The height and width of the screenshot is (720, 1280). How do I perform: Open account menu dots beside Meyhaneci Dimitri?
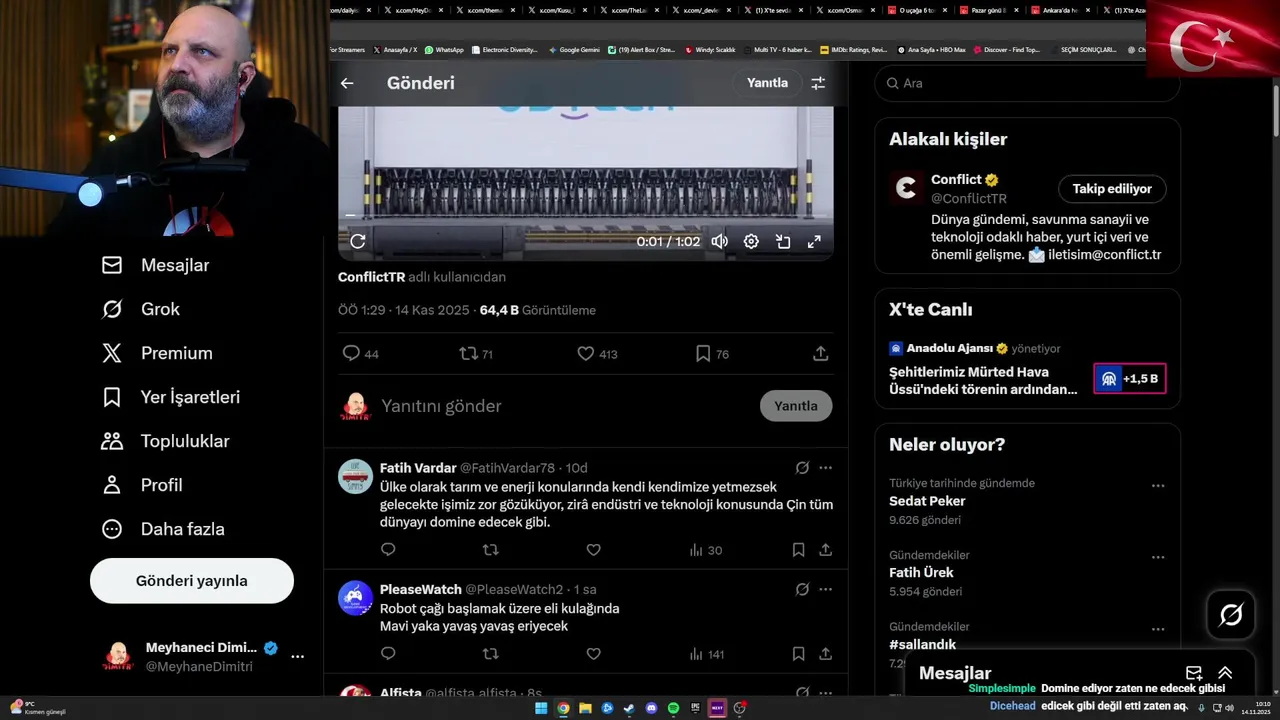297,657
